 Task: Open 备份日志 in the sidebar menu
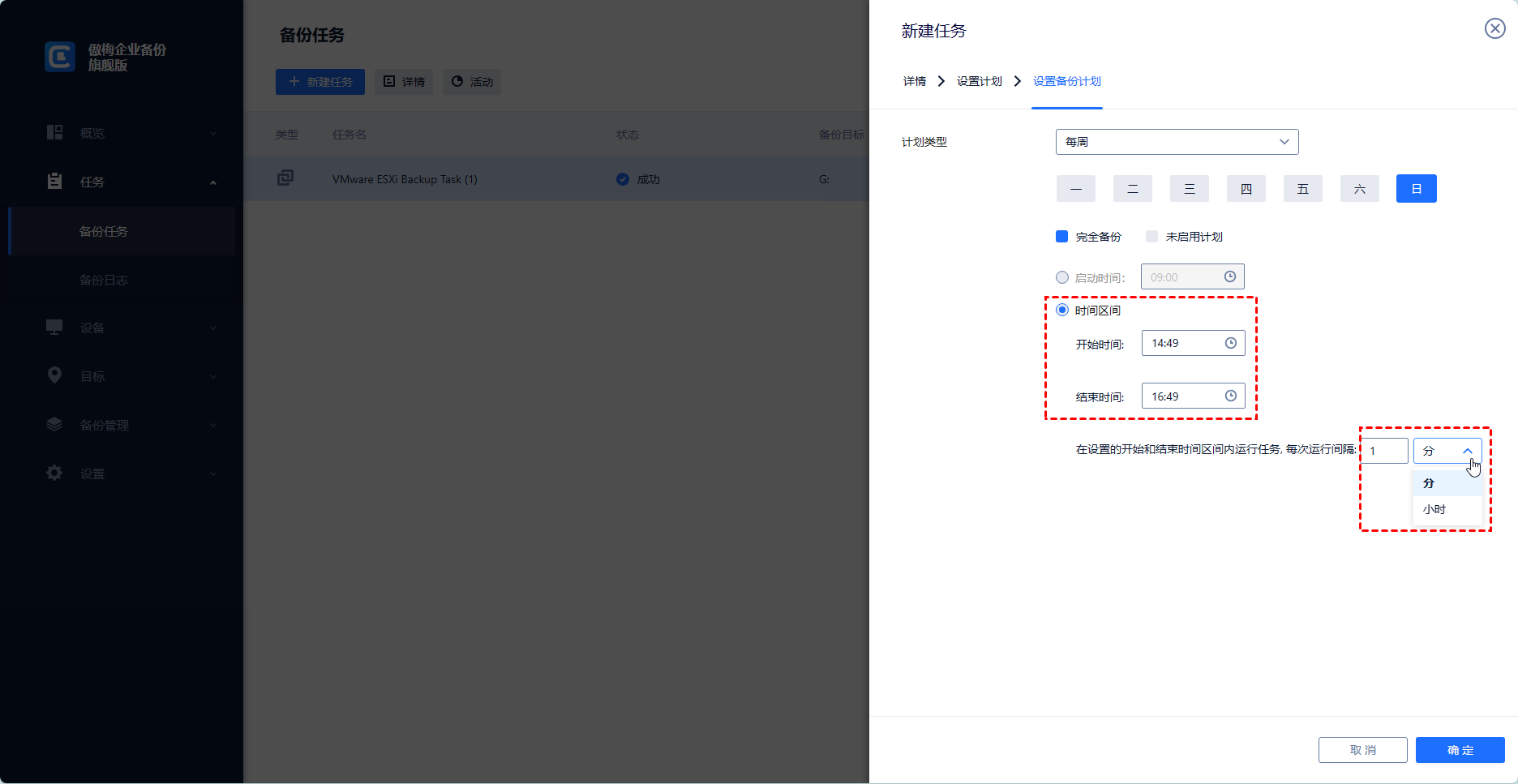point(104,280)
